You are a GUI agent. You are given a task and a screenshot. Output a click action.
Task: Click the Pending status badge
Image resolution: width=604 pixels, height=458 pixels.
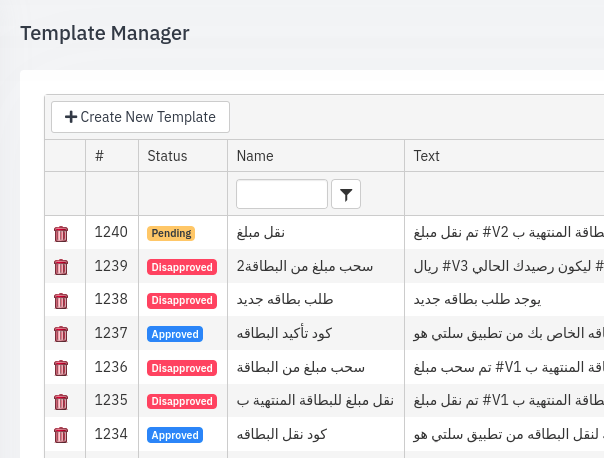click(x=171, y=233)
